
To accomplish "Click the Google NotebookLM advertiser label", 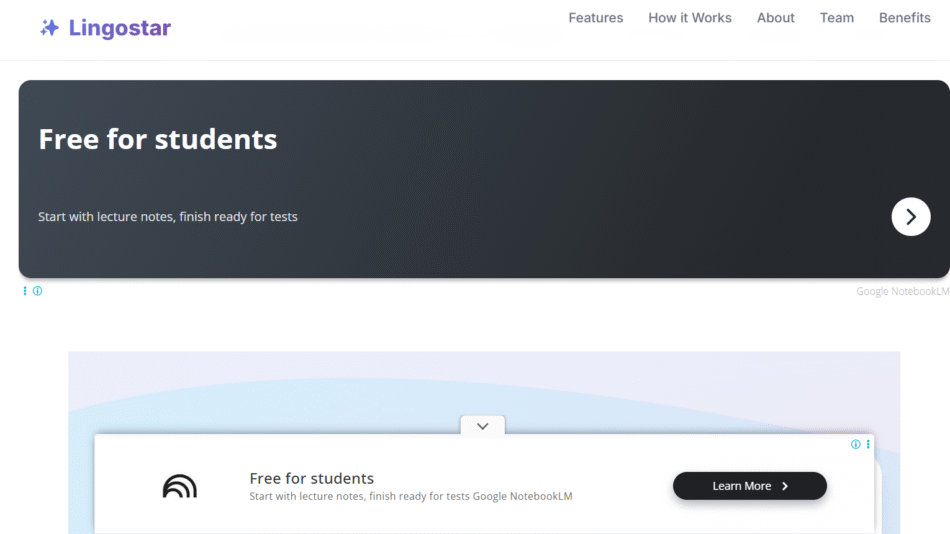I will 902,292.
